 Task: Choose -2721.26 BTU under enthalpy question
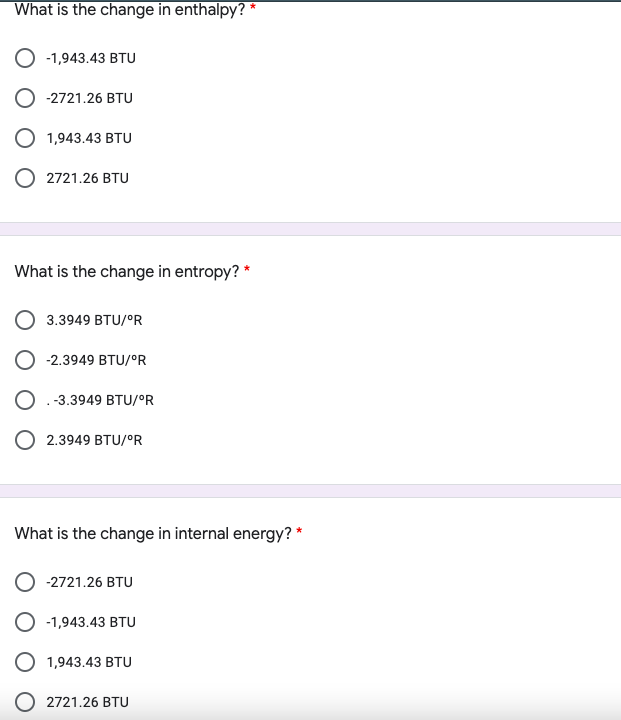(x=25, y=98)
